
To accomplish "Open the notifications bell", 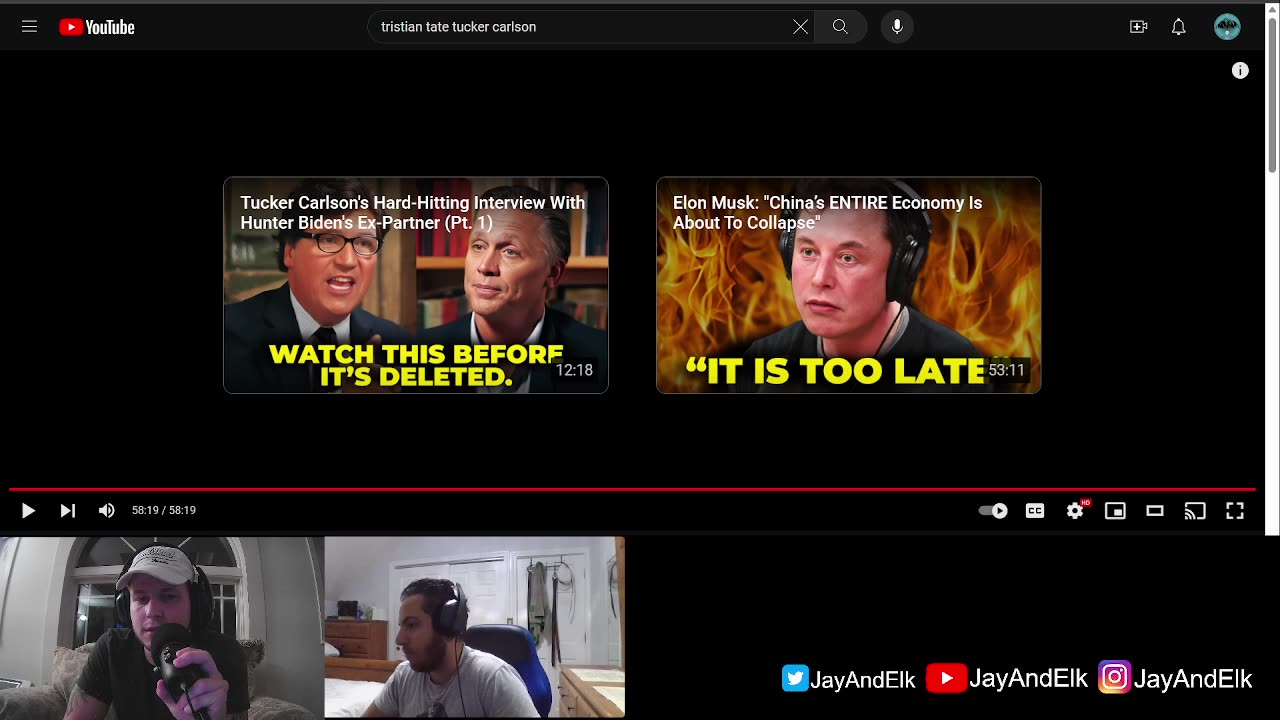I will [1178, 27].
